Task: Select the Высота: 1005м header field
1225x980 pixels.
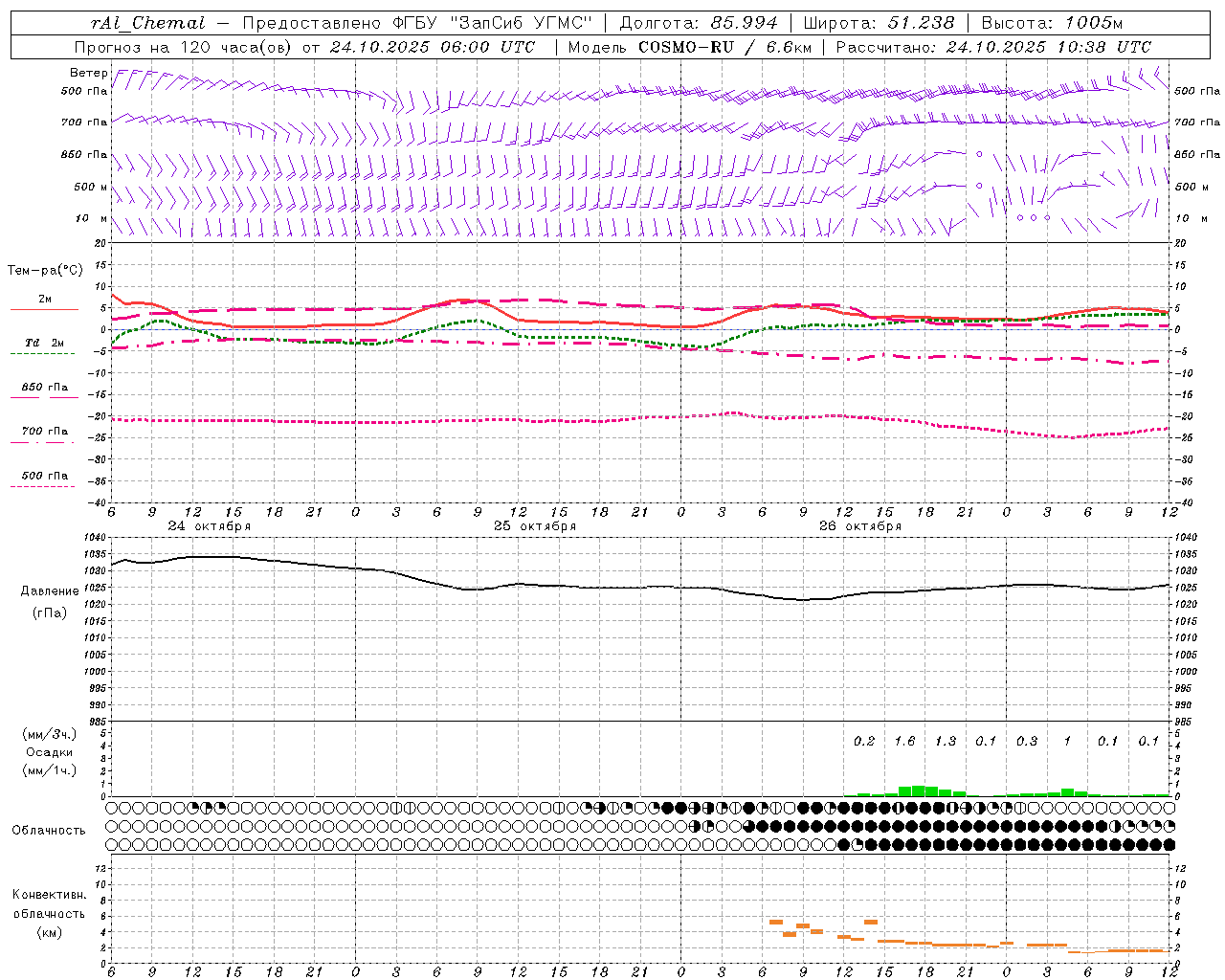Action: (x=1051, y=23)
